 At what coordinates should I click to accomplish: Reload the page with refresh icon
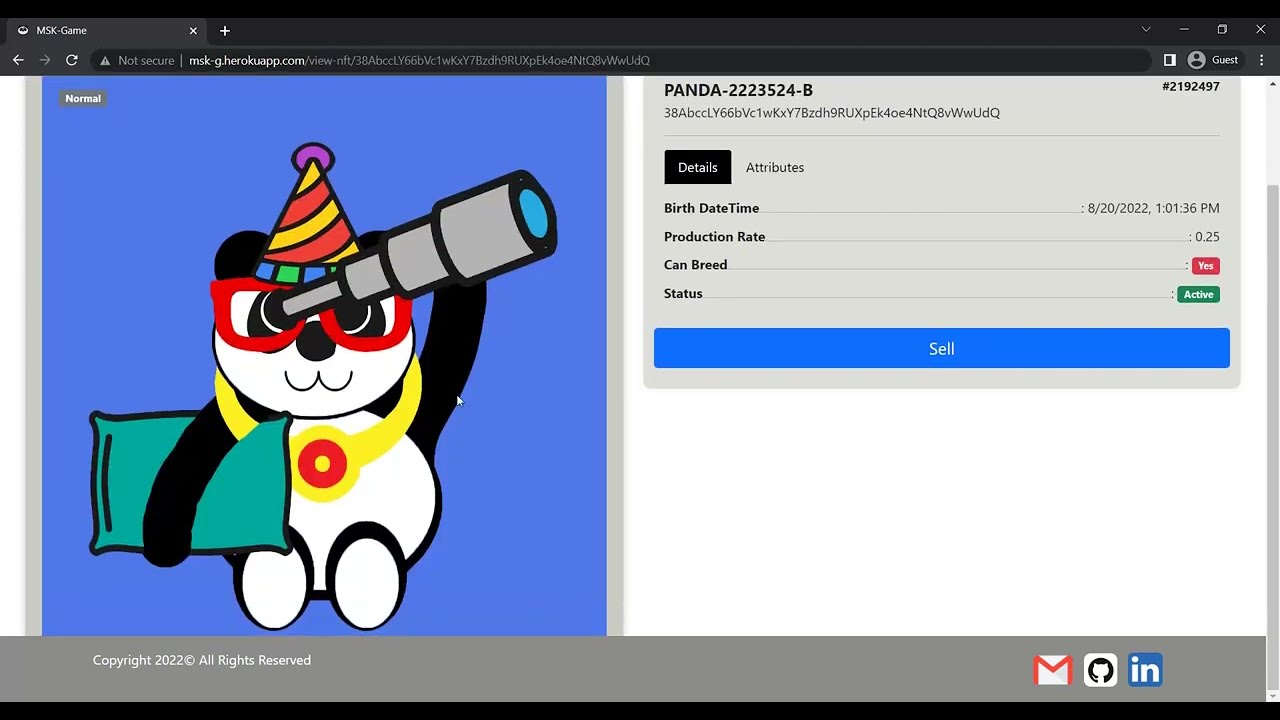[x=72, y=60]
